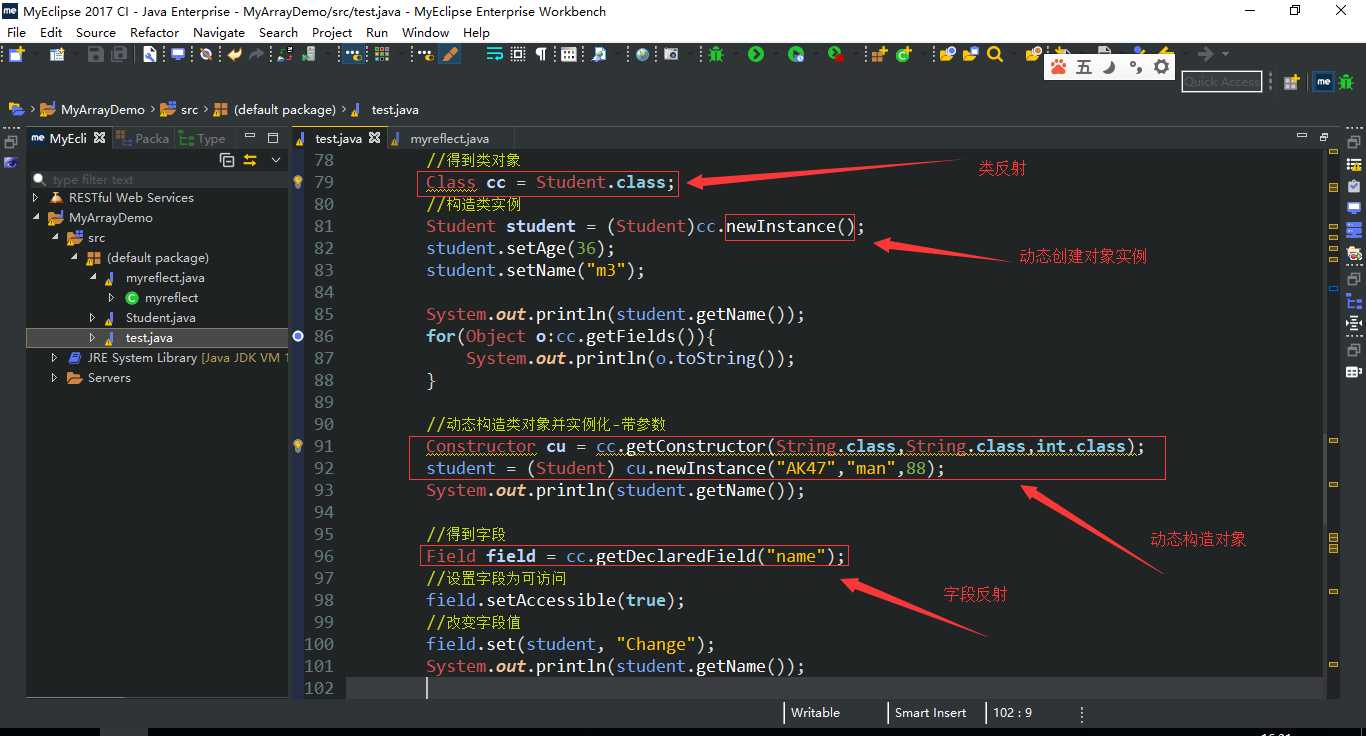This screenshot has height=736, width=1366.
Task: Open the Refactor menu
Action: pos(154,32)
